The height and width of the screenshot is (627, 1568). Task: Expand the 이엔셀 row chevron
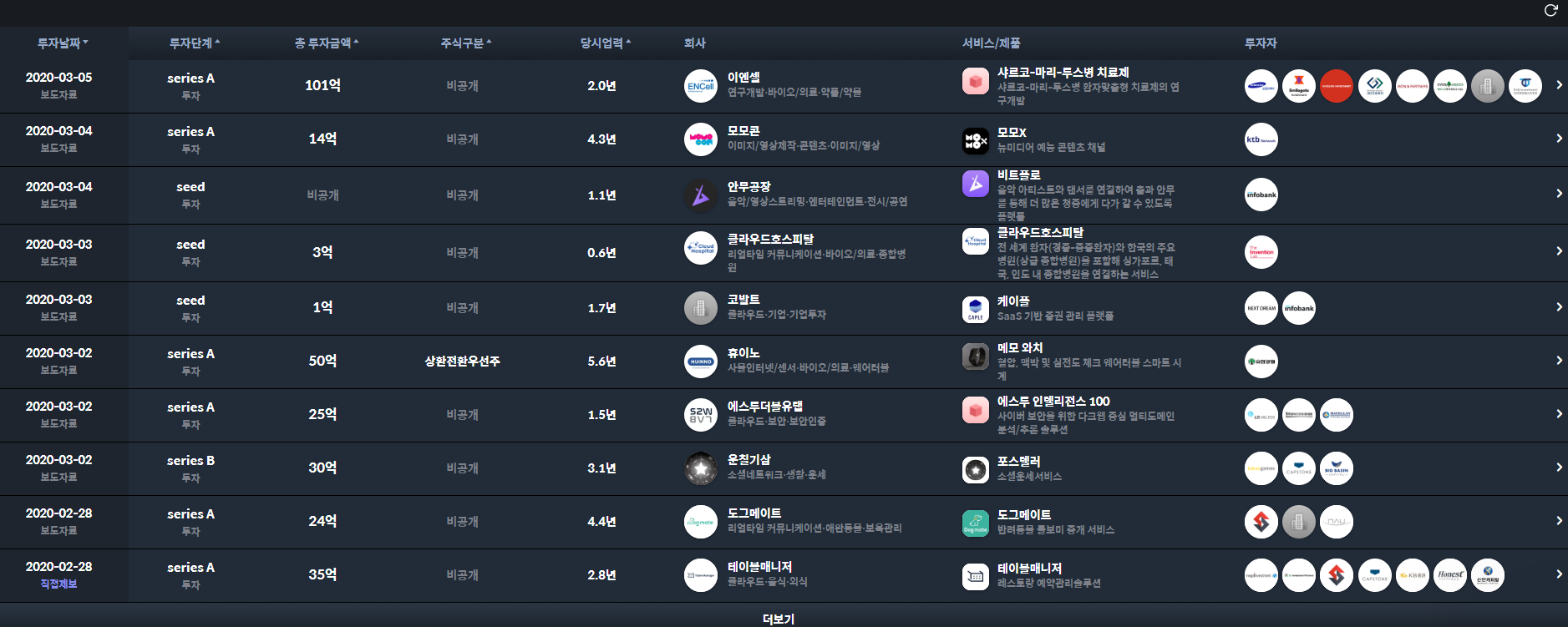[x=1559, y=85]
